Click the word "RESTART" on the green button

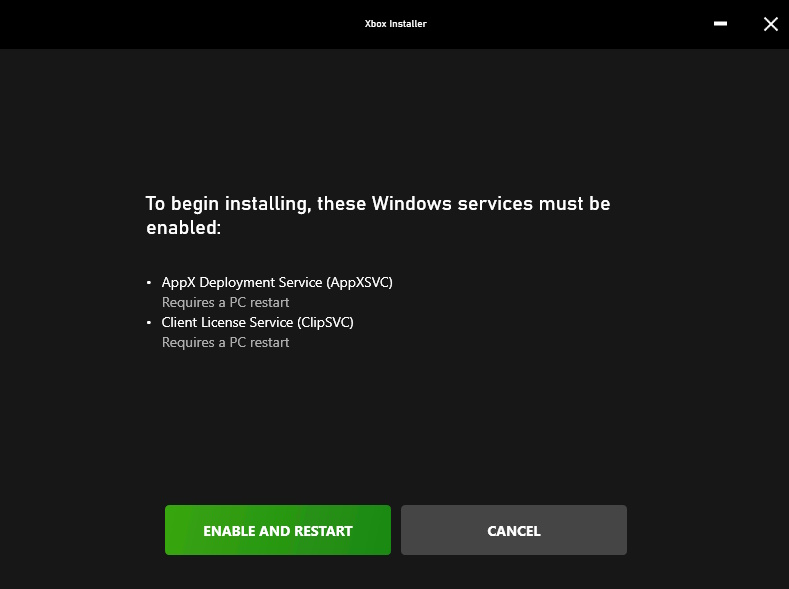click(322, 531)
